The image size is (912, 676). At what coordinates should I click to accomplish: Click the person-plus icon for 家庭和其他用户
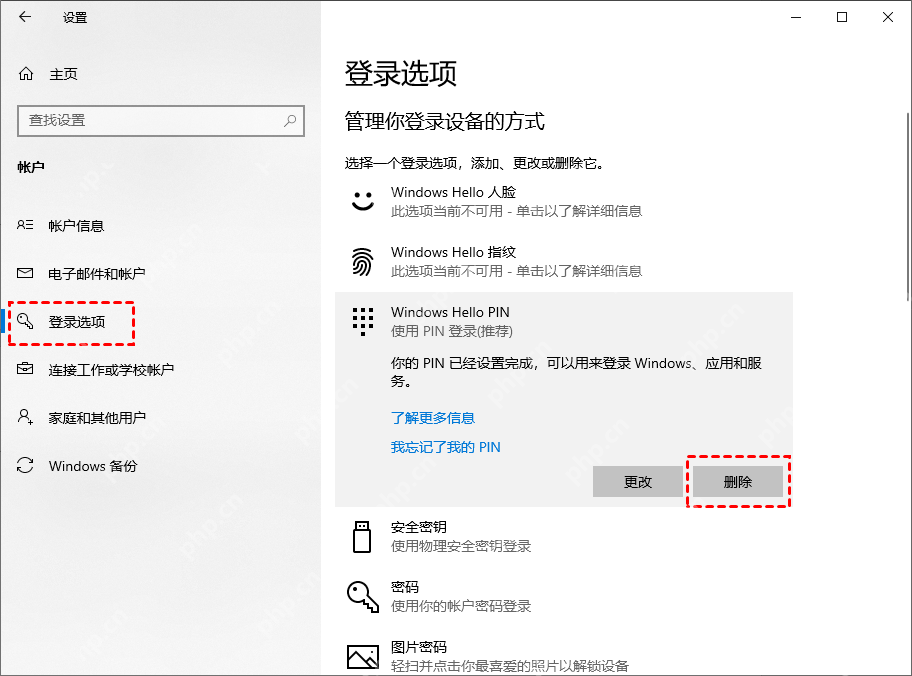[25, 417]
